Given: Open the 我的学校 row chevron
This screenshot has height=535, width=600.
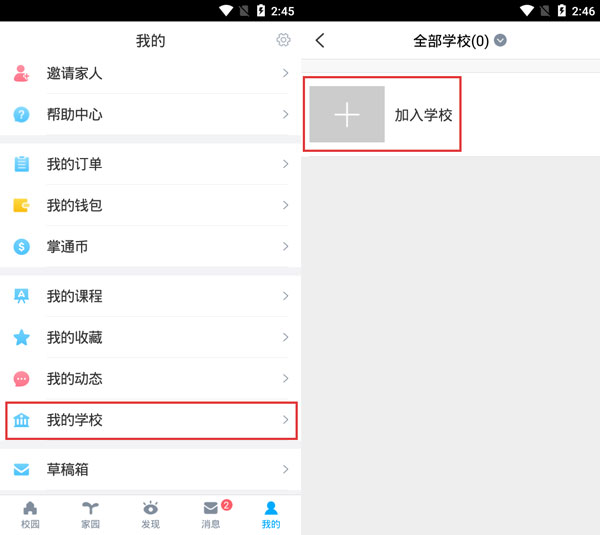Looking at the screenshot, I should pyautogui.click(x=285, y=420).
